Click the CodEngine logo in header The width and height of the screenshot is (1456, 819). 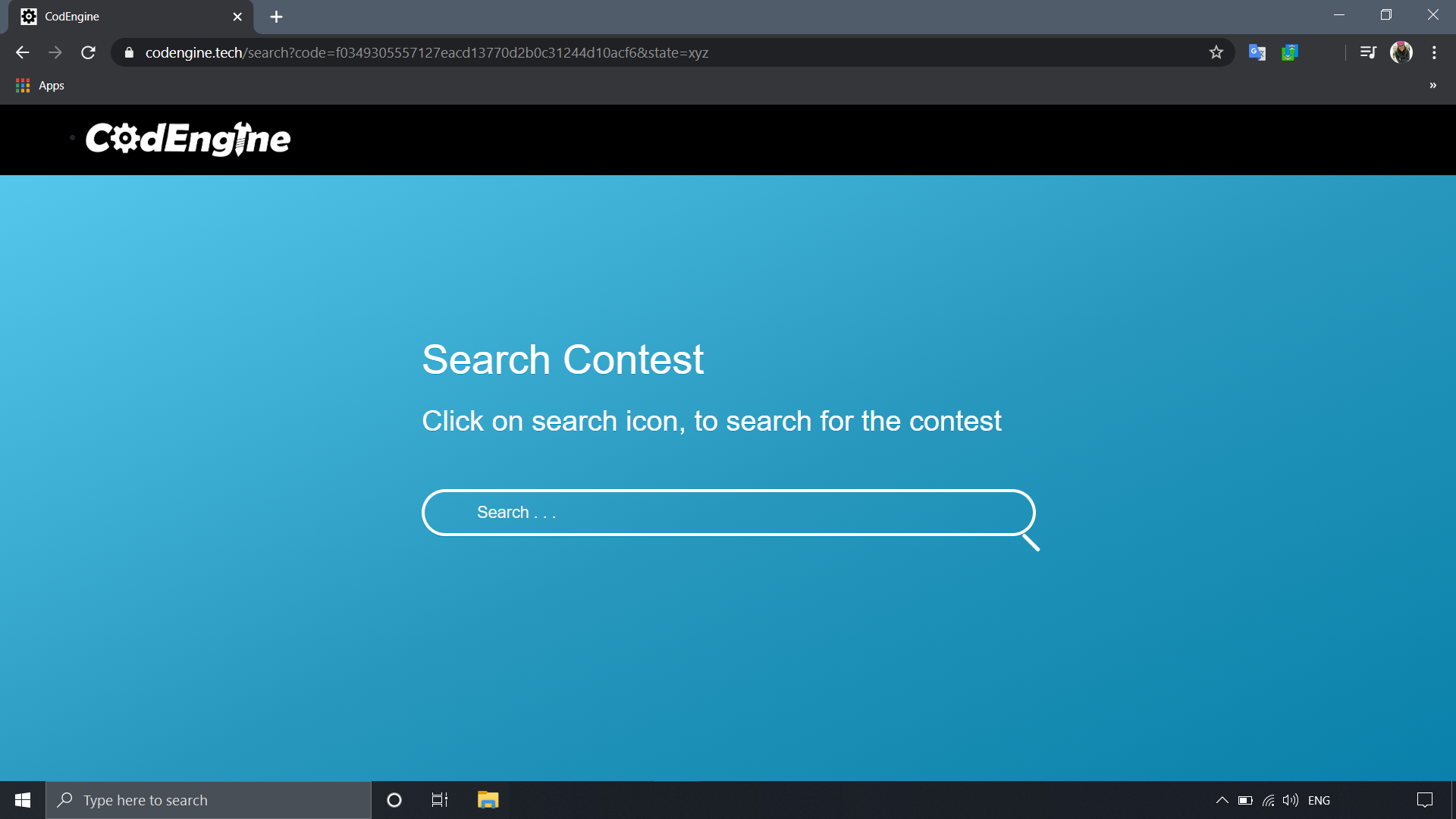[x=187, y=139]
